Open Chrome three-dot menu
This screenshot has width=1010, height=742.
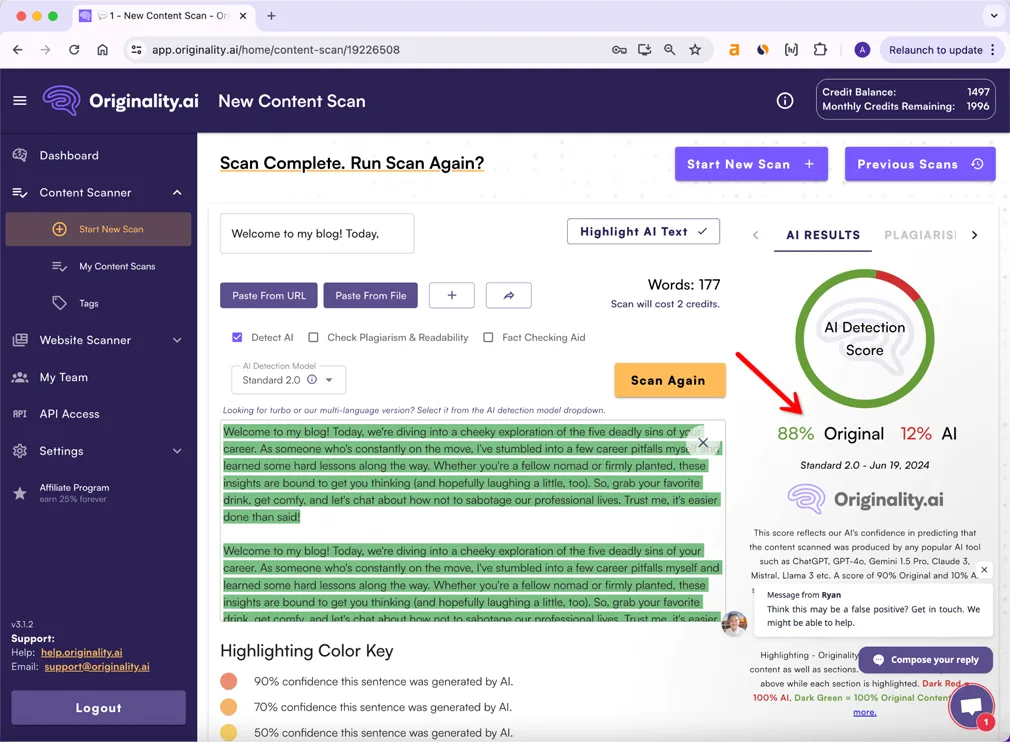[x=993, y=50]
